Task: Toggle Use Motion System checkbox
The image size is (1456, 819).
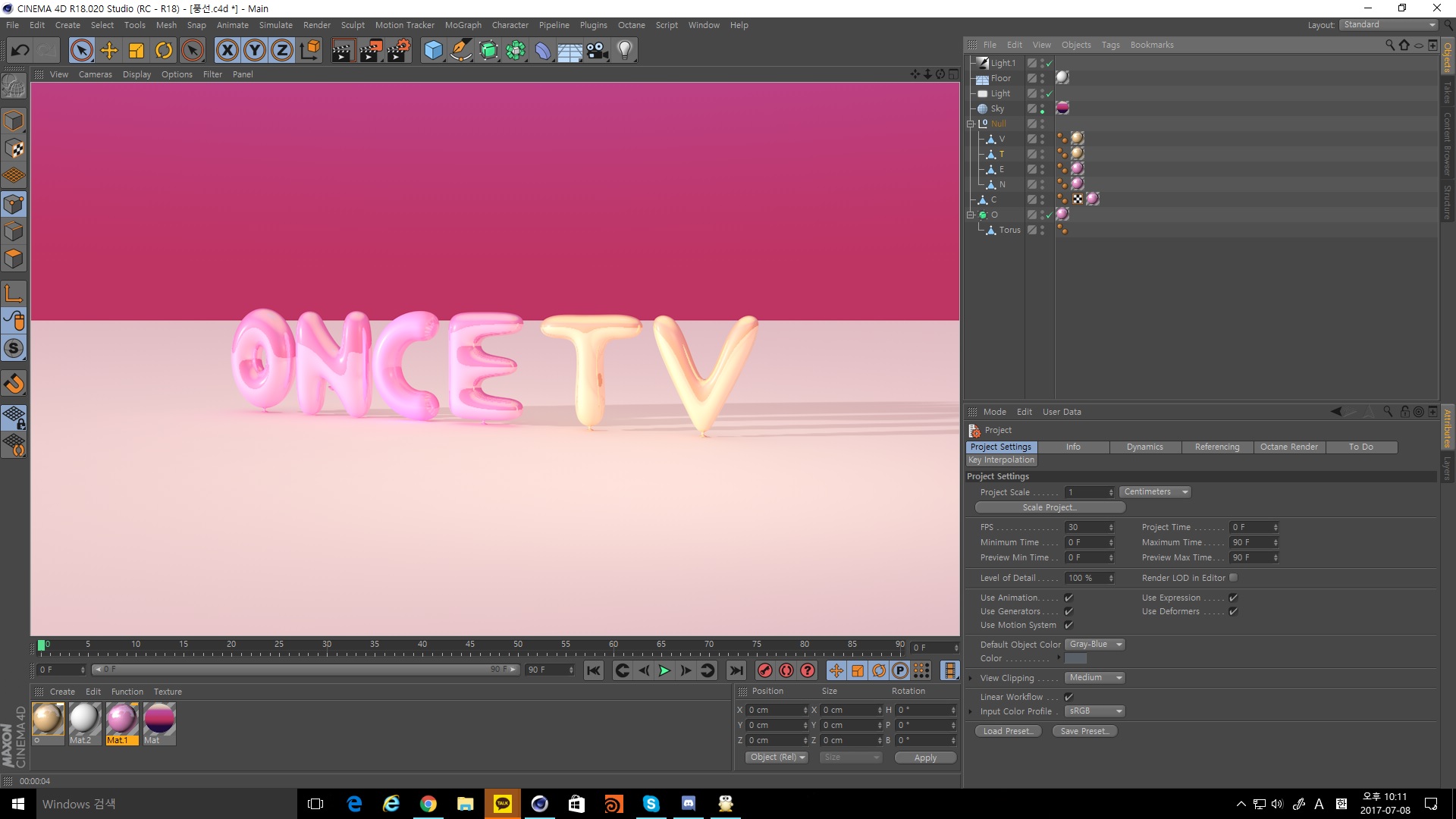Action: [1068, 625]
